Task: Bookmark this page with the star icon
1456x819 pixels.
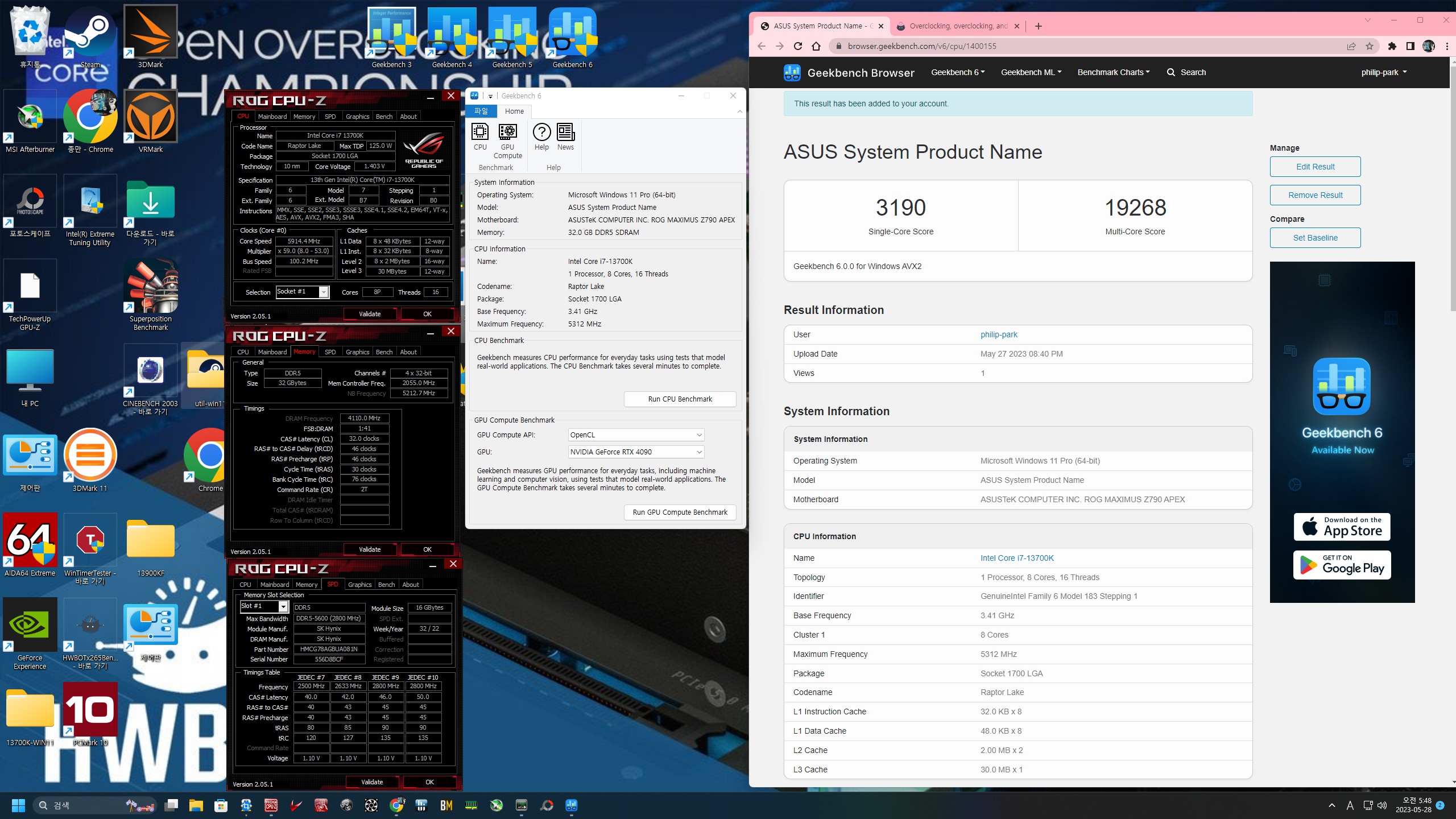Action: coord(1370,47)
